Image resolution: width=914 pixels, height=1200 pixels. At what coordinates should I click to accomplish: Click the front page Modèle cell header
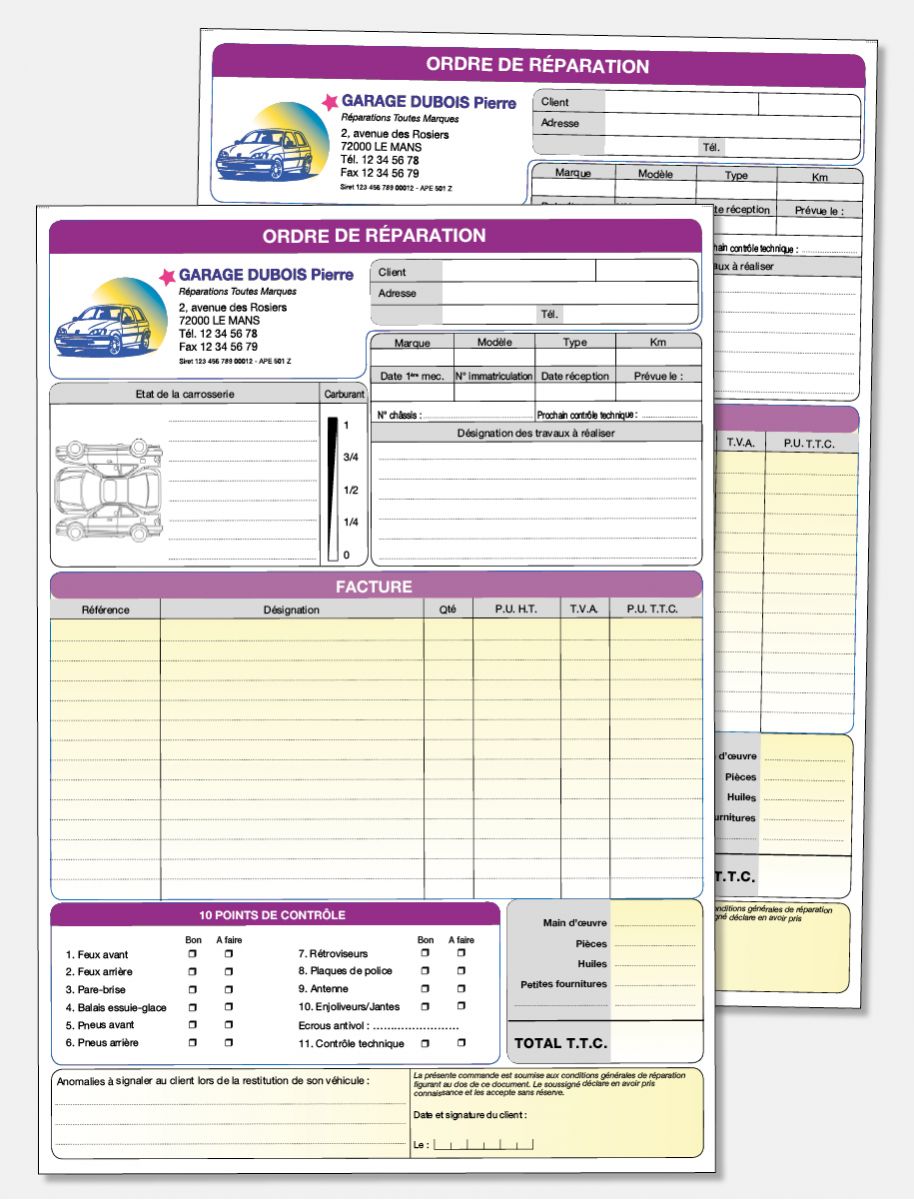click(494, 342)
